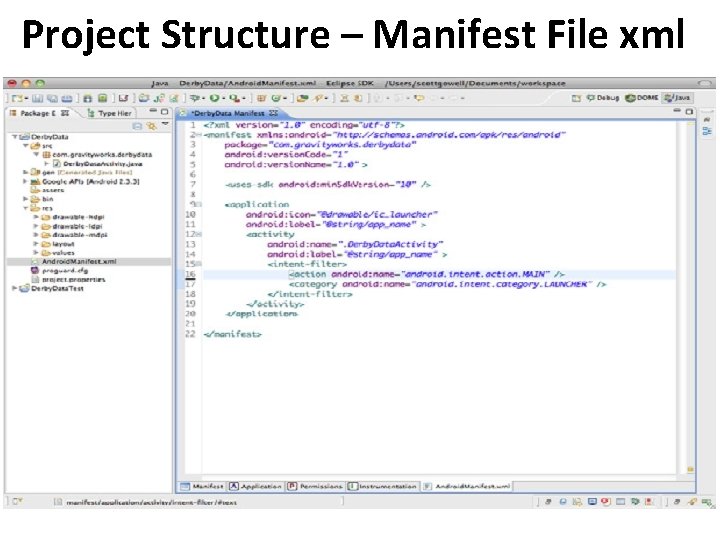The image size is (720, 540).
Task: Maximize the editor area
Action: 689,112
